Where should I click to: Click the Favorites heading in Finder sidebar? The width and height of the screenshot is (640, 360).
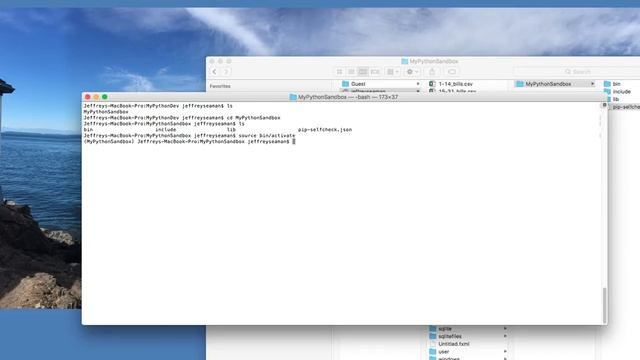point(220,86)
